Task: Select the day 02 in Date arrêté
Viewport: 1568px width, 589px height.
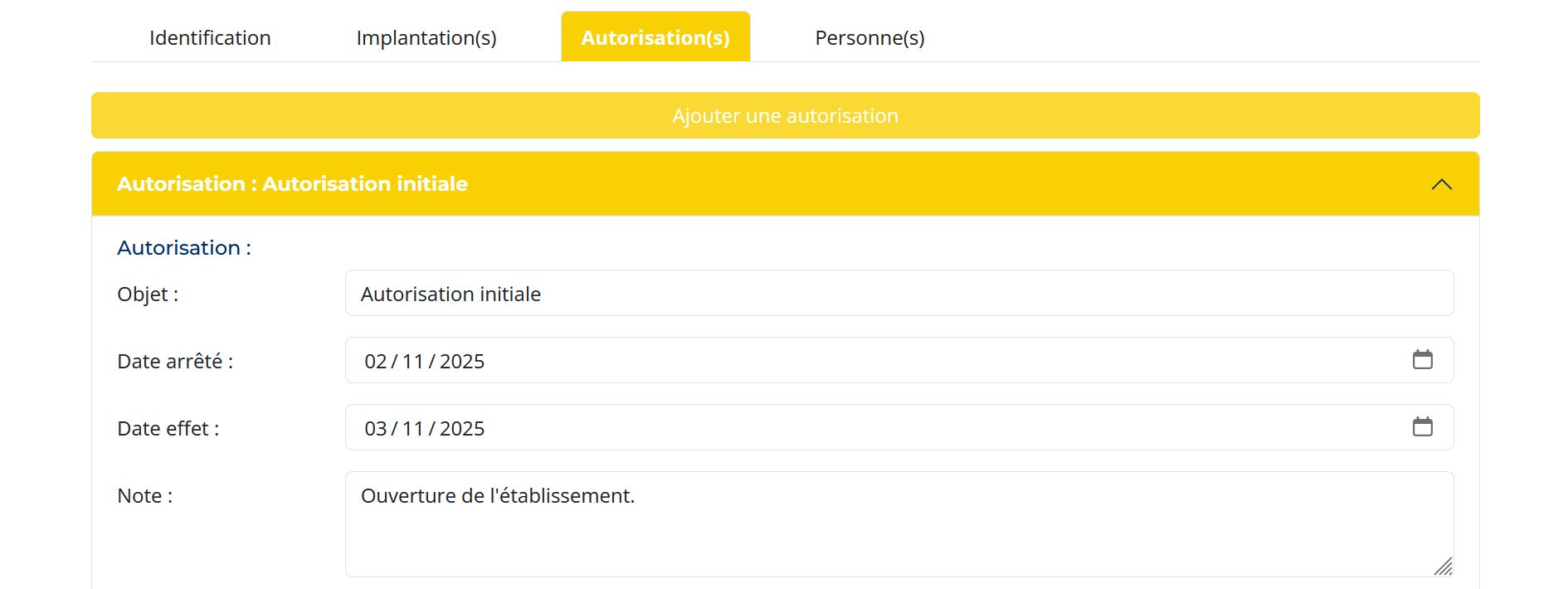Action: pyautogui.click(x=376, y=362)
